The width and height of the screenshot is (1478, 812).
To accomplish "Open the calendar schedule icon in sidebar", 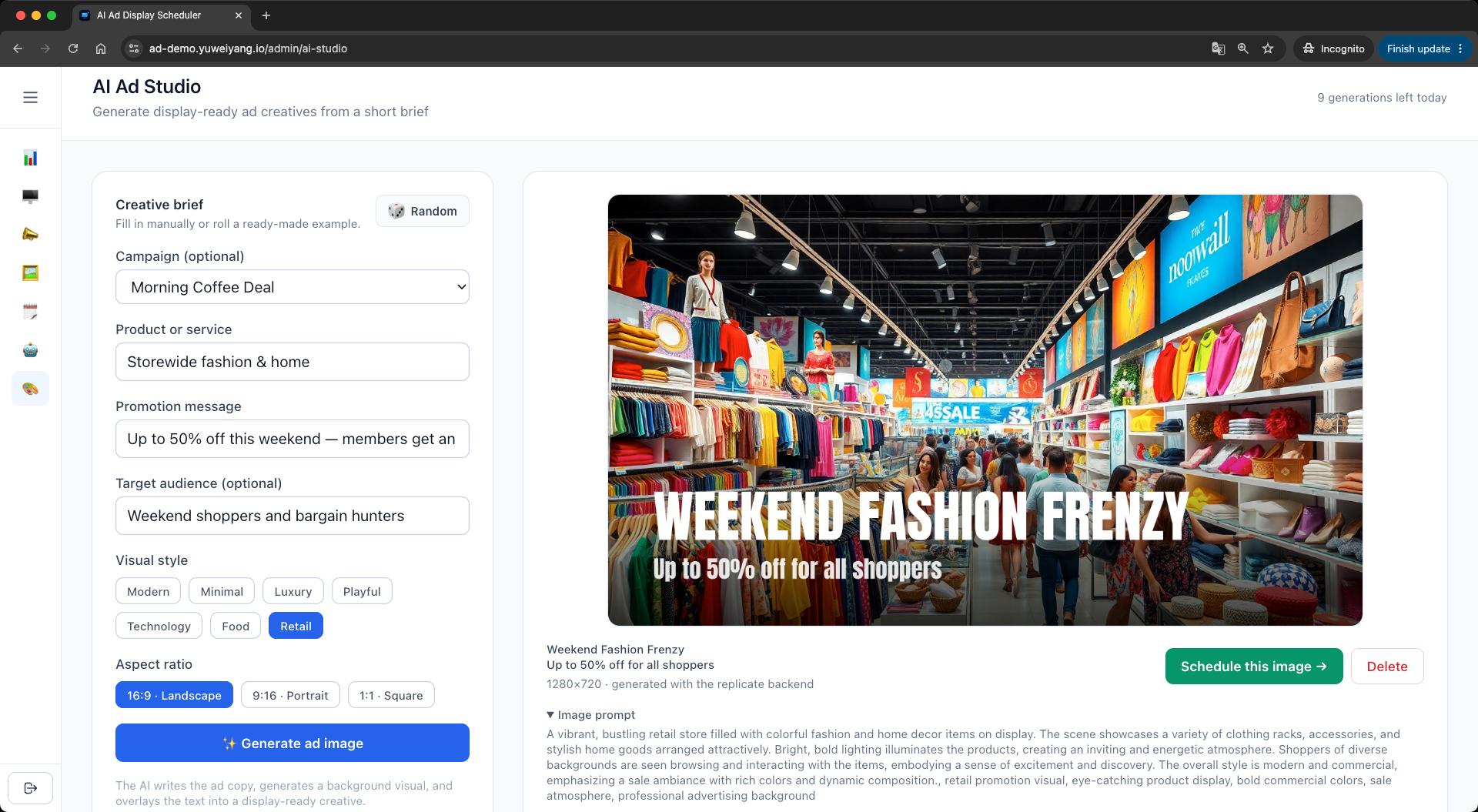I will click(30, 312).
